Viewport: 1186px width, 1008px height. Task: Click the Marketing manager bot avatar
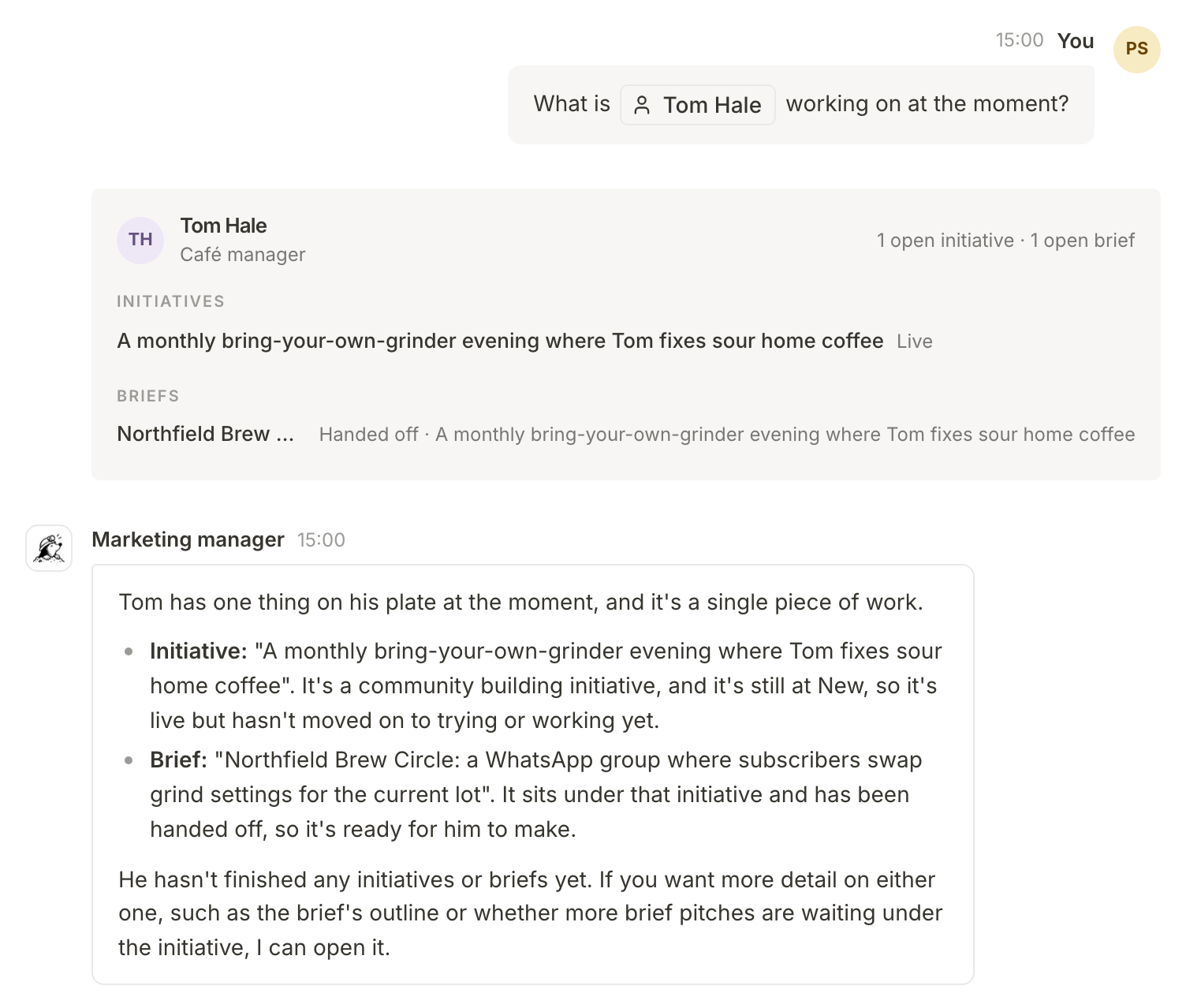point(49,548)
